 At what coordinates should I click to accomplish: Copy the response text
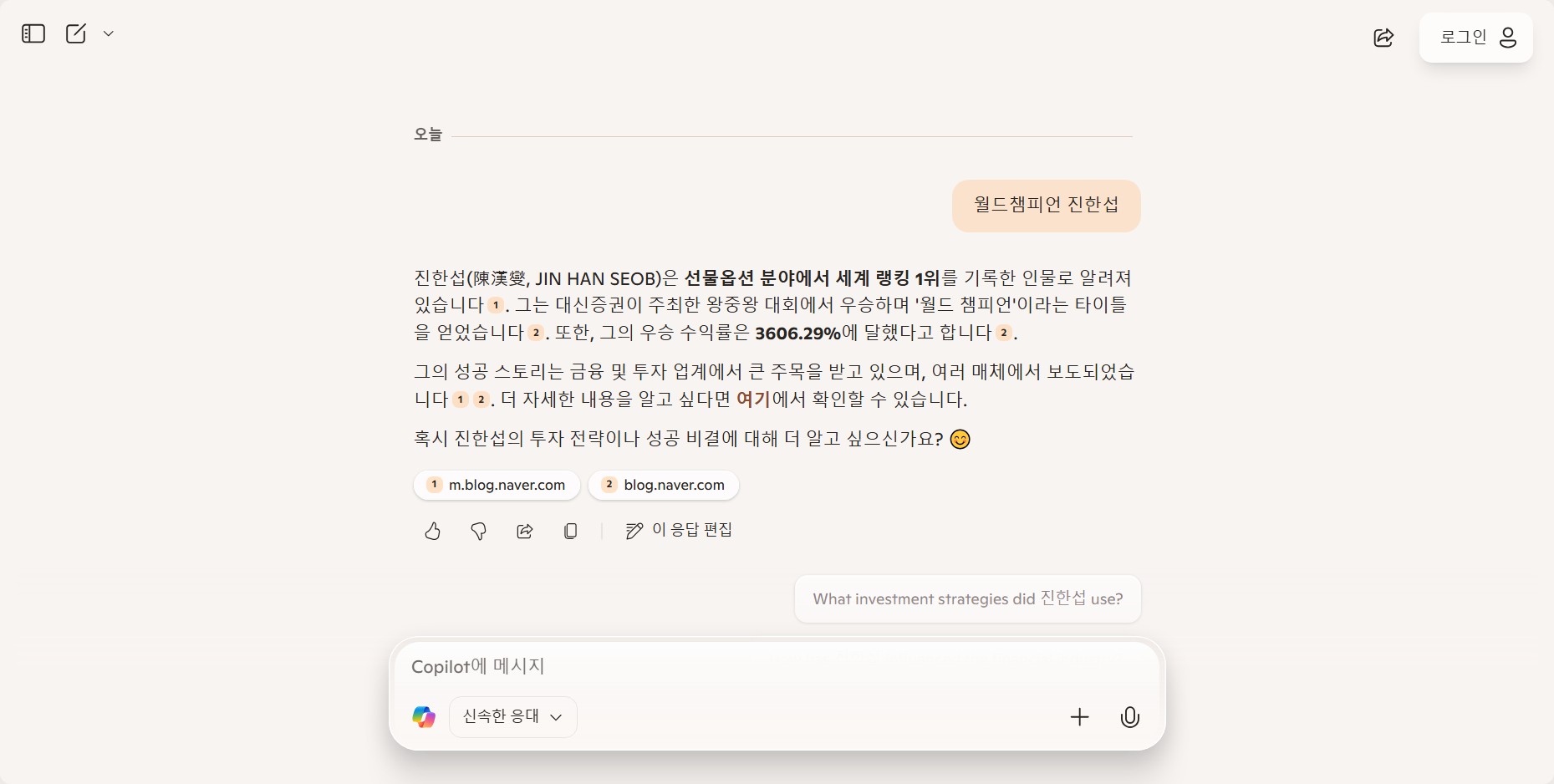pos(571,531)
